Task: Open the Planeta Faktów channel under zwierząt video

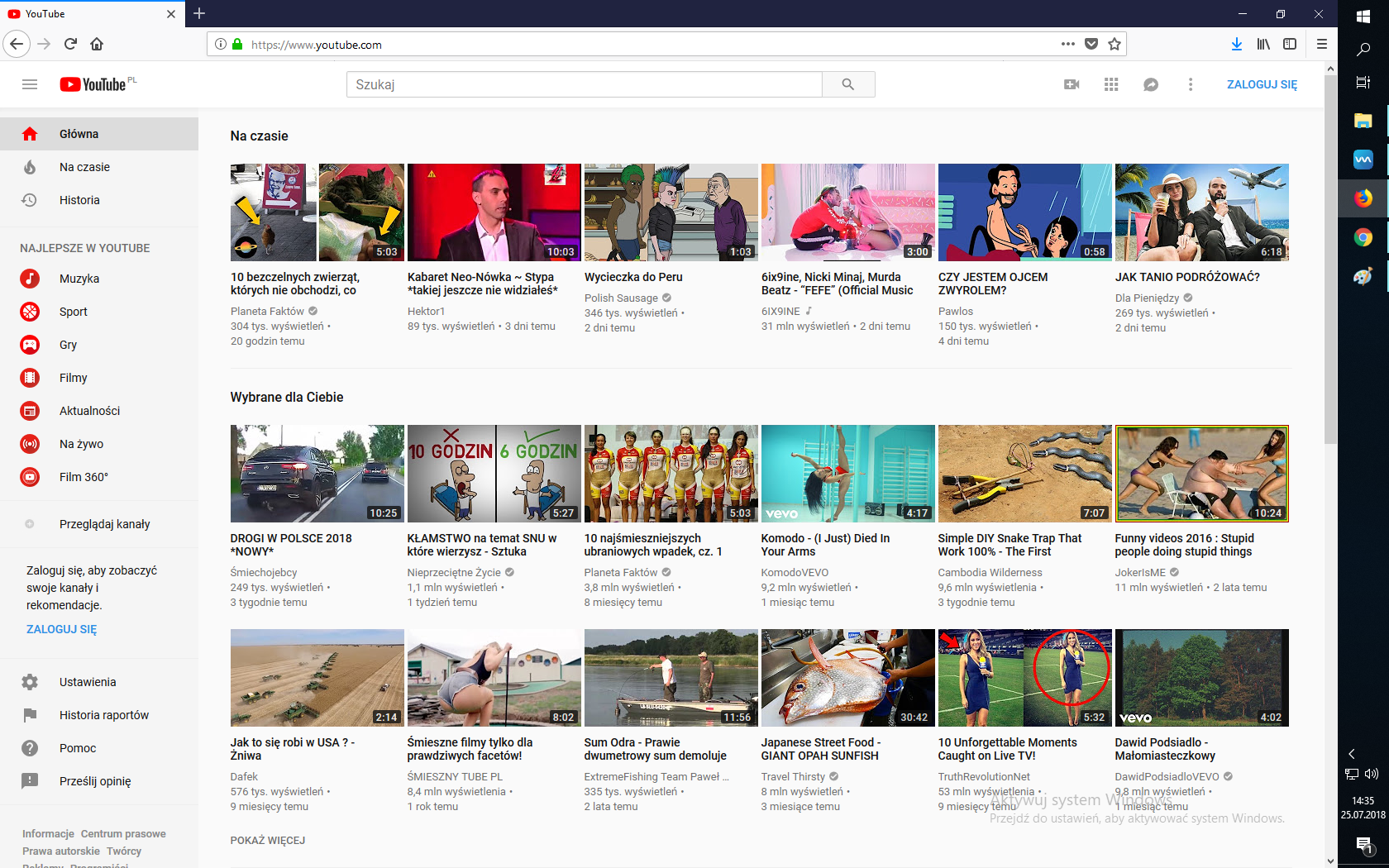Action: [267, 312]
